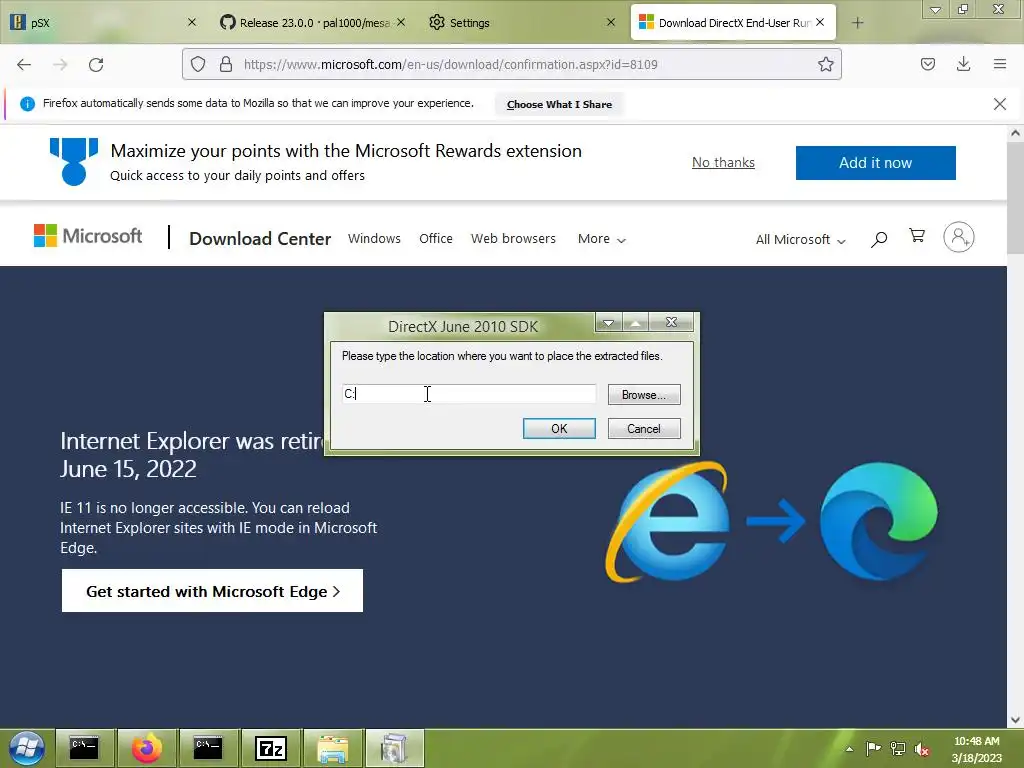Open the Office menu item

coord(436,239)
